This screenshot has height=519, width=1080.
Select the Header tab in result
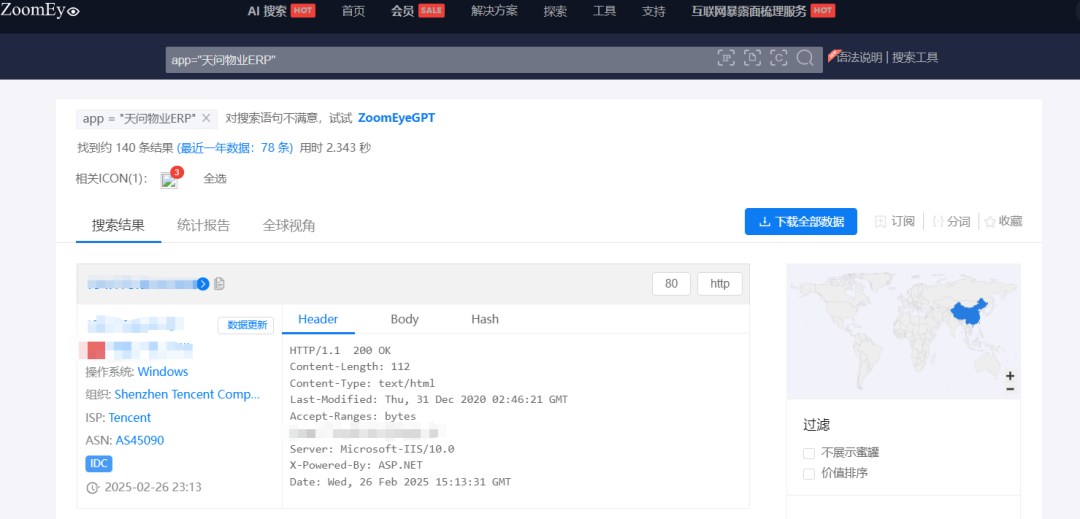pyautogui.click(x=318, y=319)
